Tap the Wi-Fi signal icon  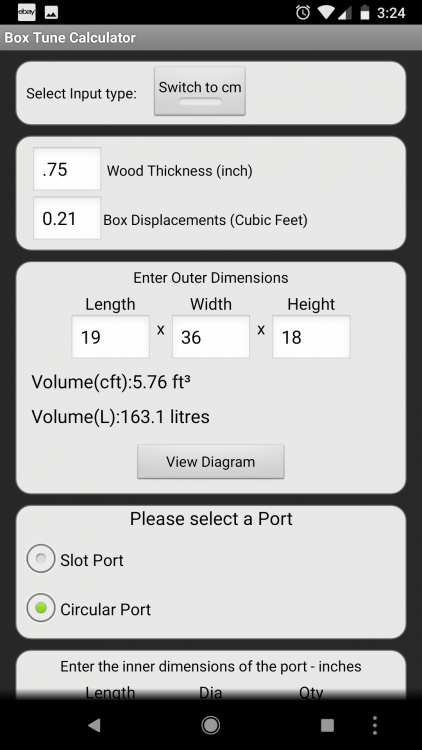point(326,13)
